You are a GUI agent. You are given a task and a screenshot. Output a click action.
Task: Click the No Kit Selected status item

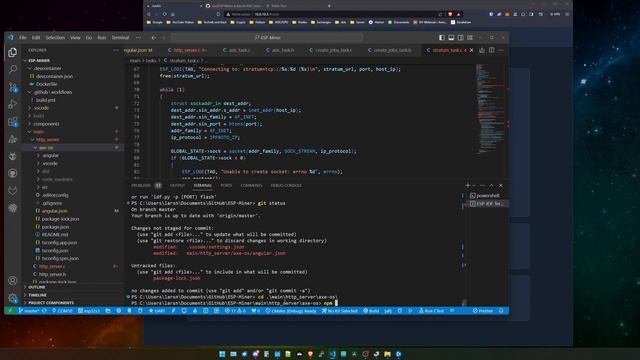[x=339, y=311]
